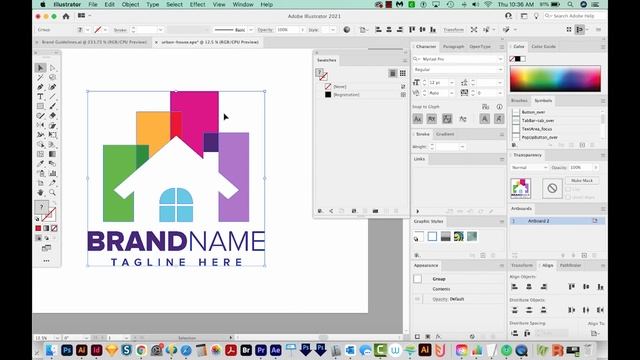The height and width of the screenshot is (360, 640).
Task: Toggle Clip checkbox in Transparency panel
Action: coord(568,190)
